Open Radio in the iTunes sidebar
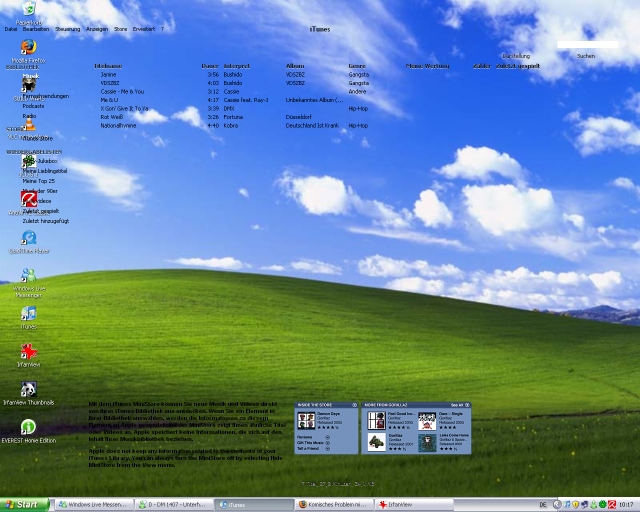 [29, 116]
